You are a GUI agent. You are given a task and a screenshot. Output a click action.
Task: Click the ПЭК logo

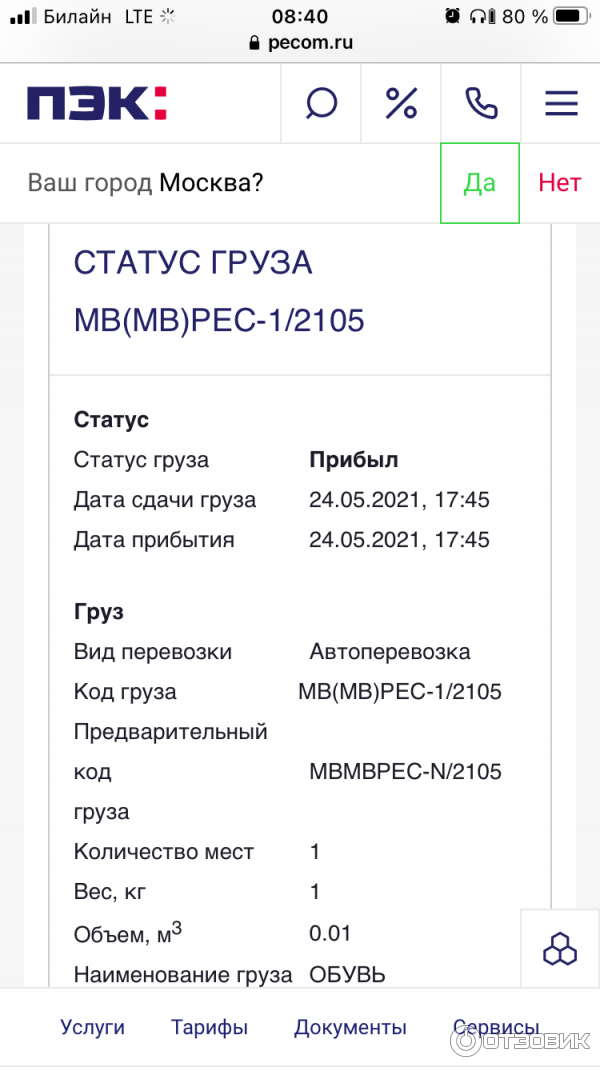click(96, 103)
